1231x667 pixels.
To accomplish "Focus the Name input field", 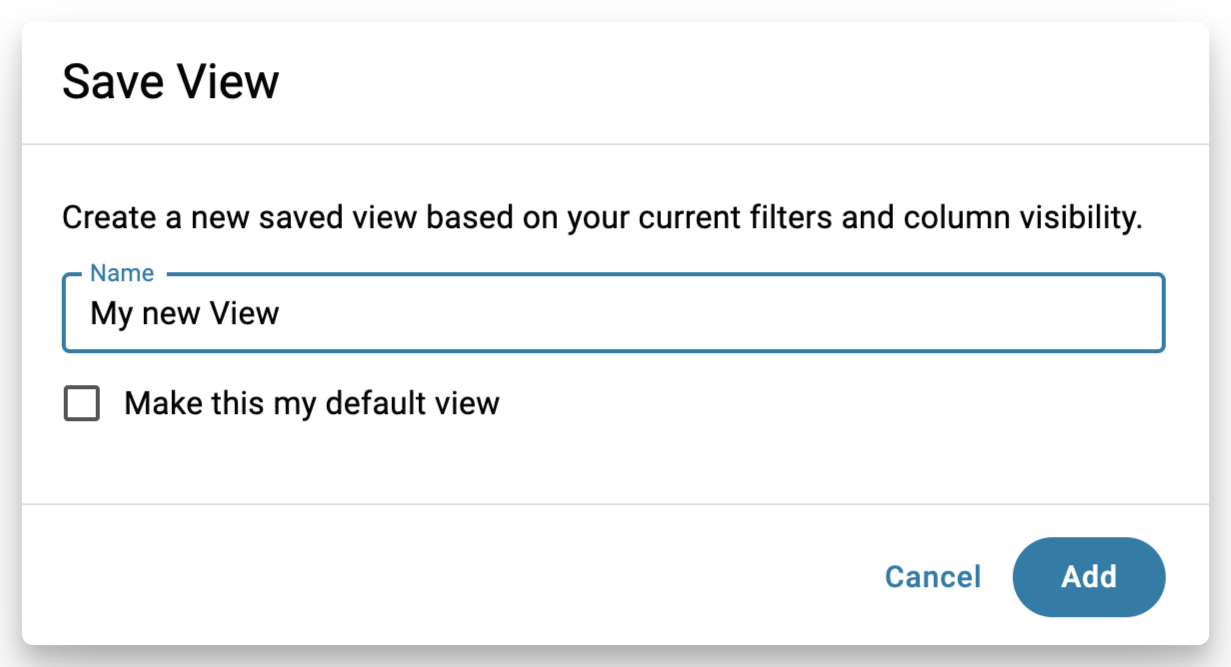I will [x=614, y=313].
